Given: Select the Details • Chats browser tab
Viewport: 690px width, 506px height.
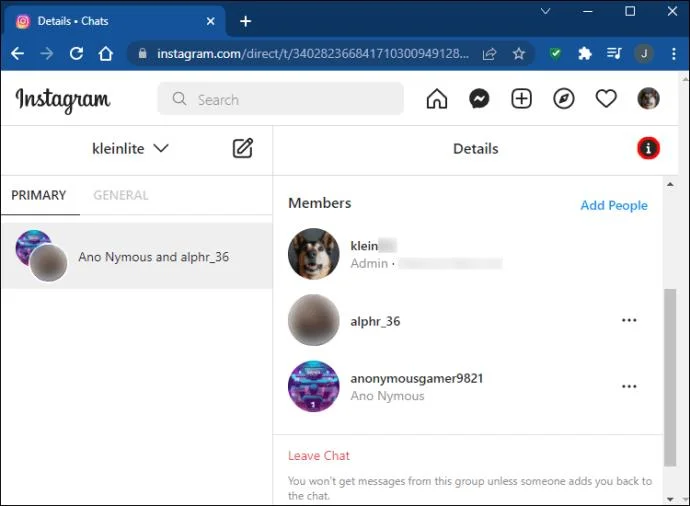Looking at the screenshot, I should point(114,21).
